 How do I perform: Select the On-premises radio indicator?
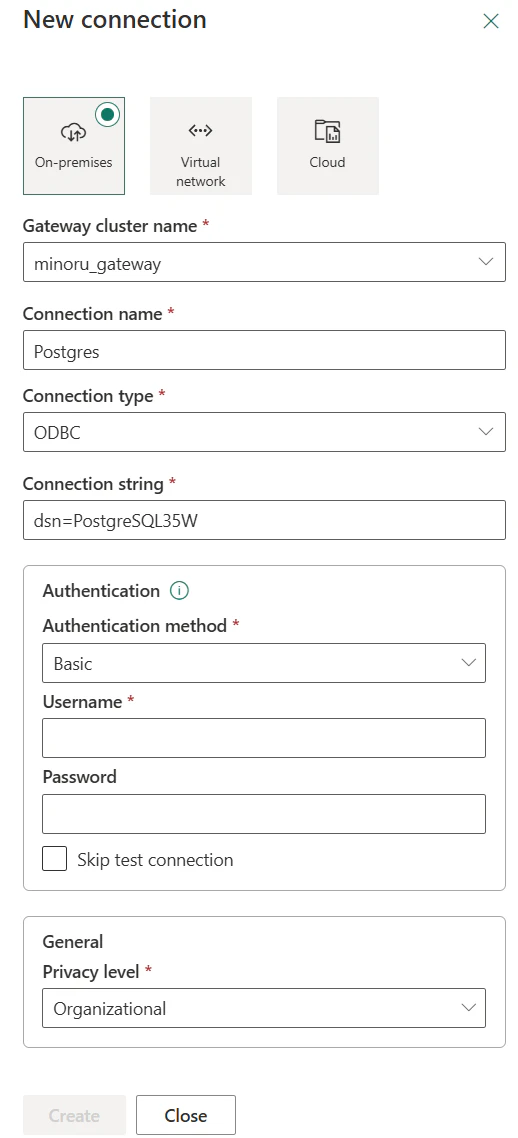tap(108, 114)
